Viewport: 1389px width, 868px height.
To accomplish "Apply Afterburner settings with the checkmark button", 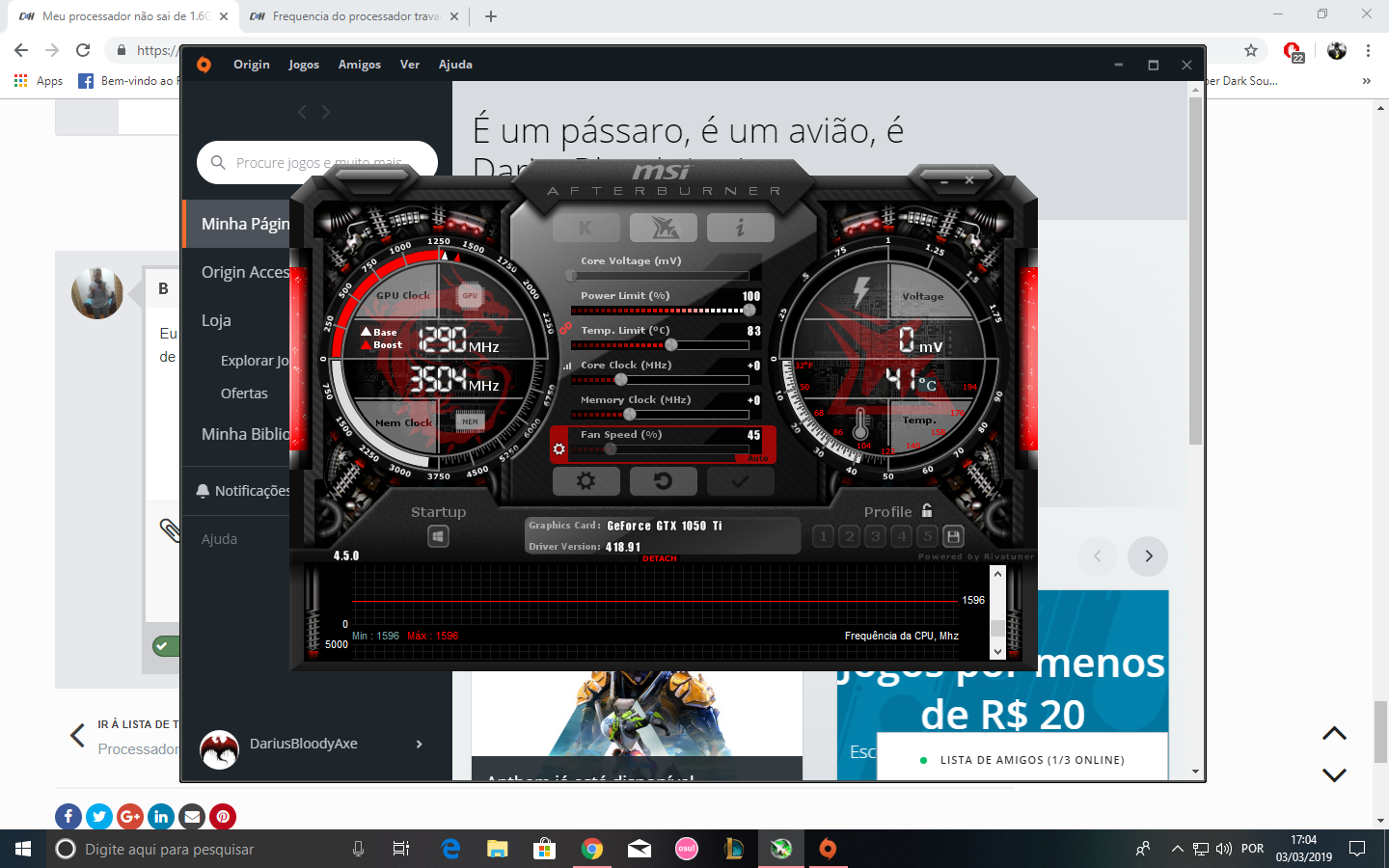I will (x=741, y=480).
